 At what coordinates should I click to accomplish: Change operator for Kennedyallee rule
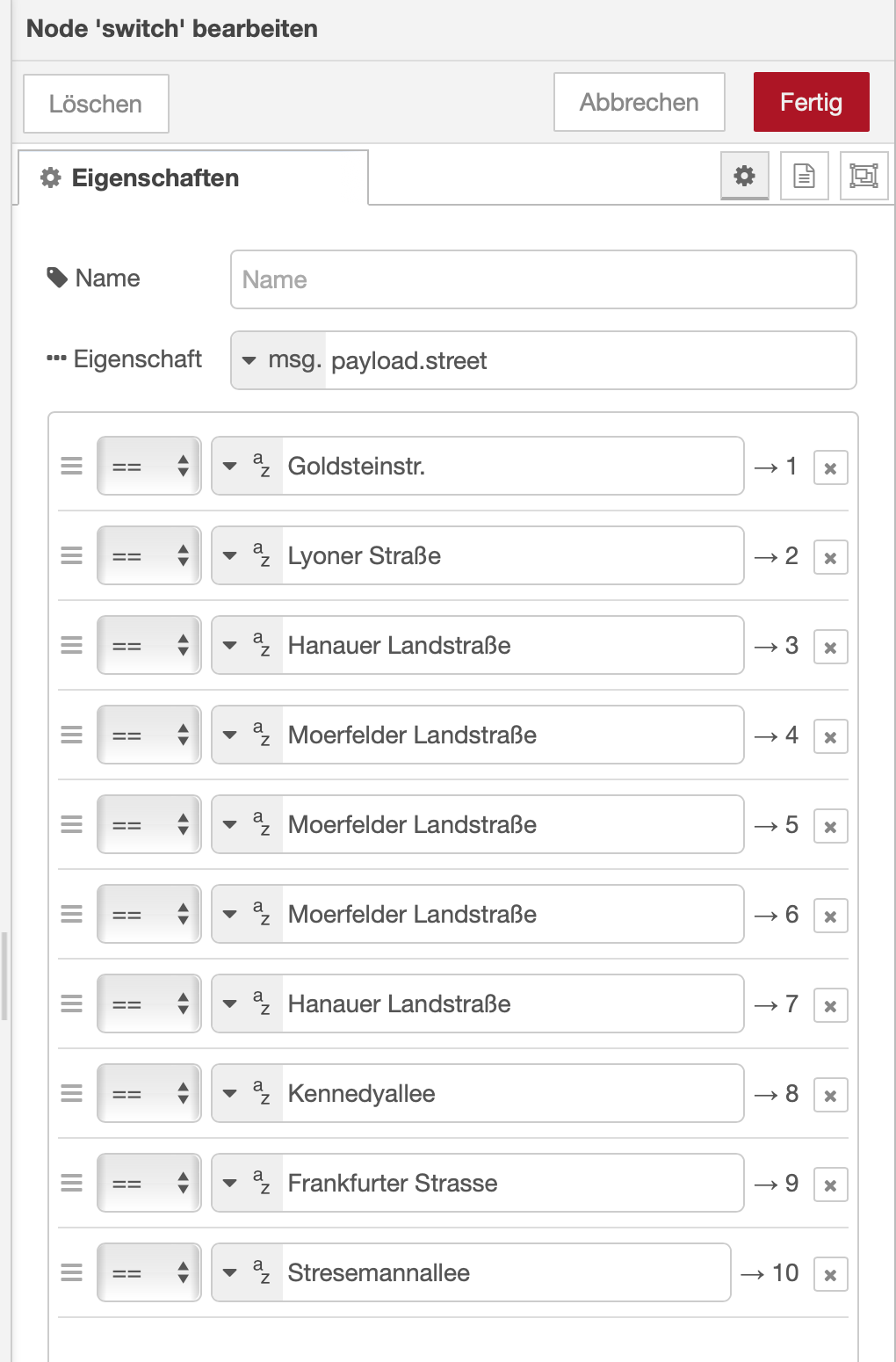(149, 1093)
